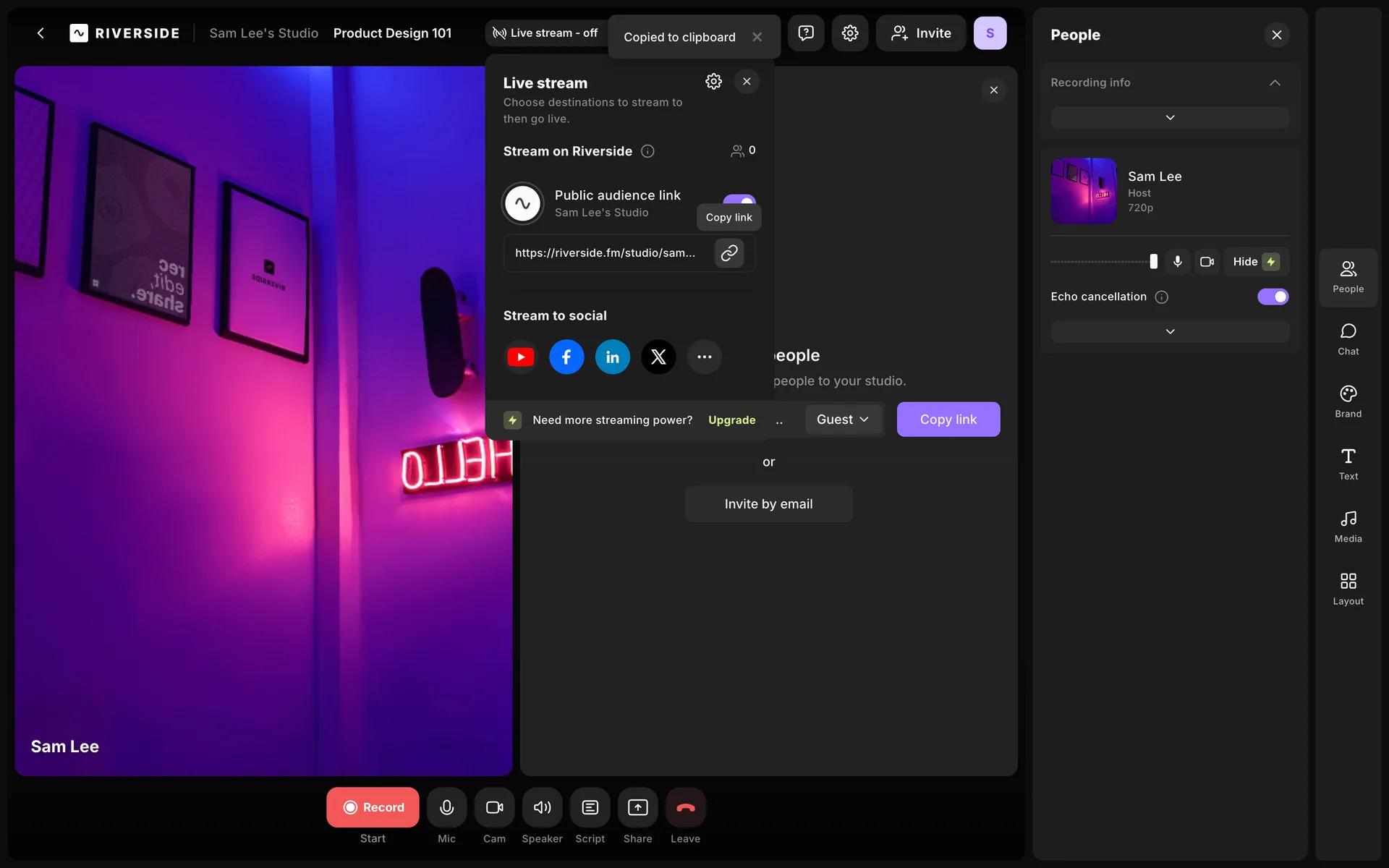Adjust Sam Lee's volume slider handle
Viewport: 1389px width, 868px height.
1153,262
